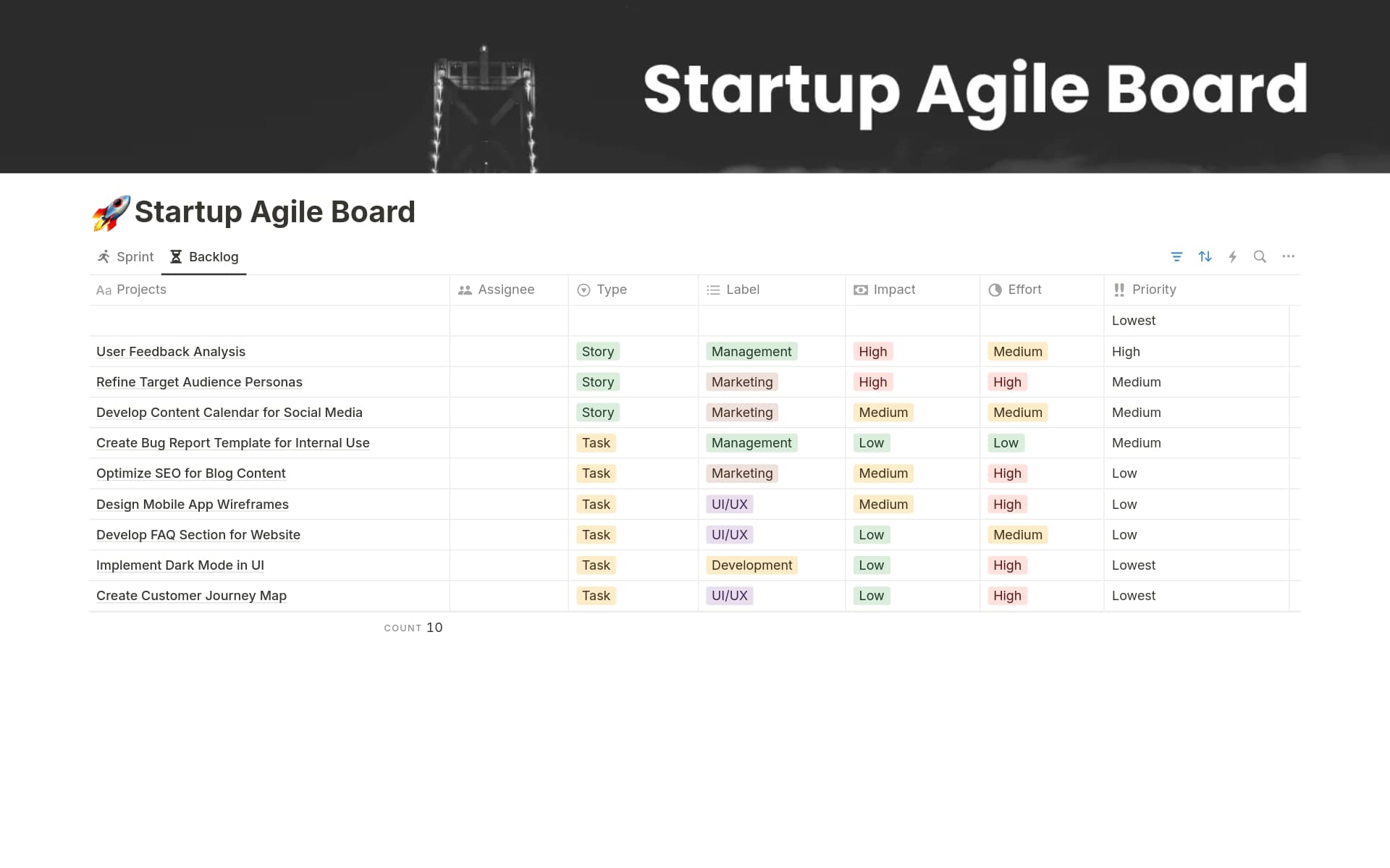The image size is (1390, 868).
Task: Click the automations lightning bolt icon
Action: (1233, 256)
